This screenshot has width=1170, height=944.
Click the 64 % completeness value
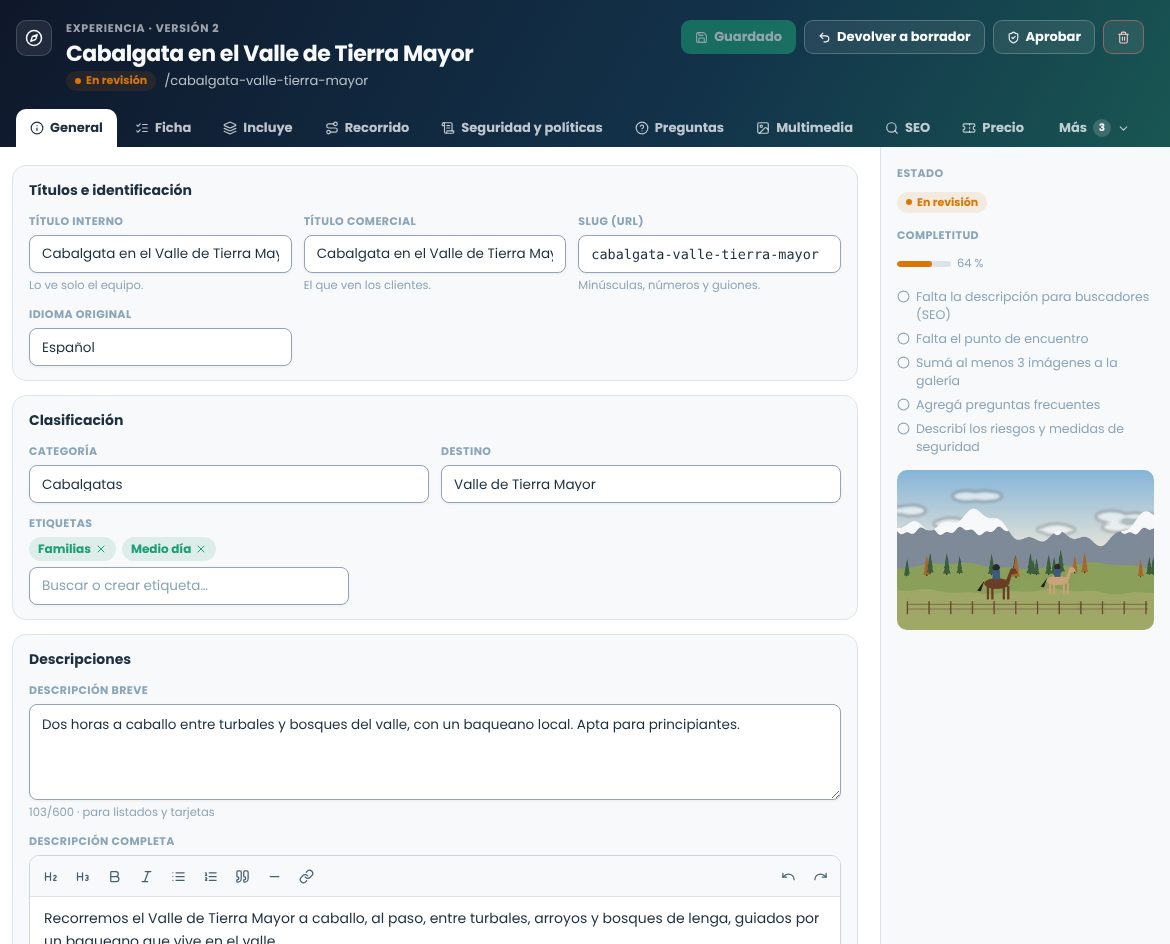coord(970,263)
